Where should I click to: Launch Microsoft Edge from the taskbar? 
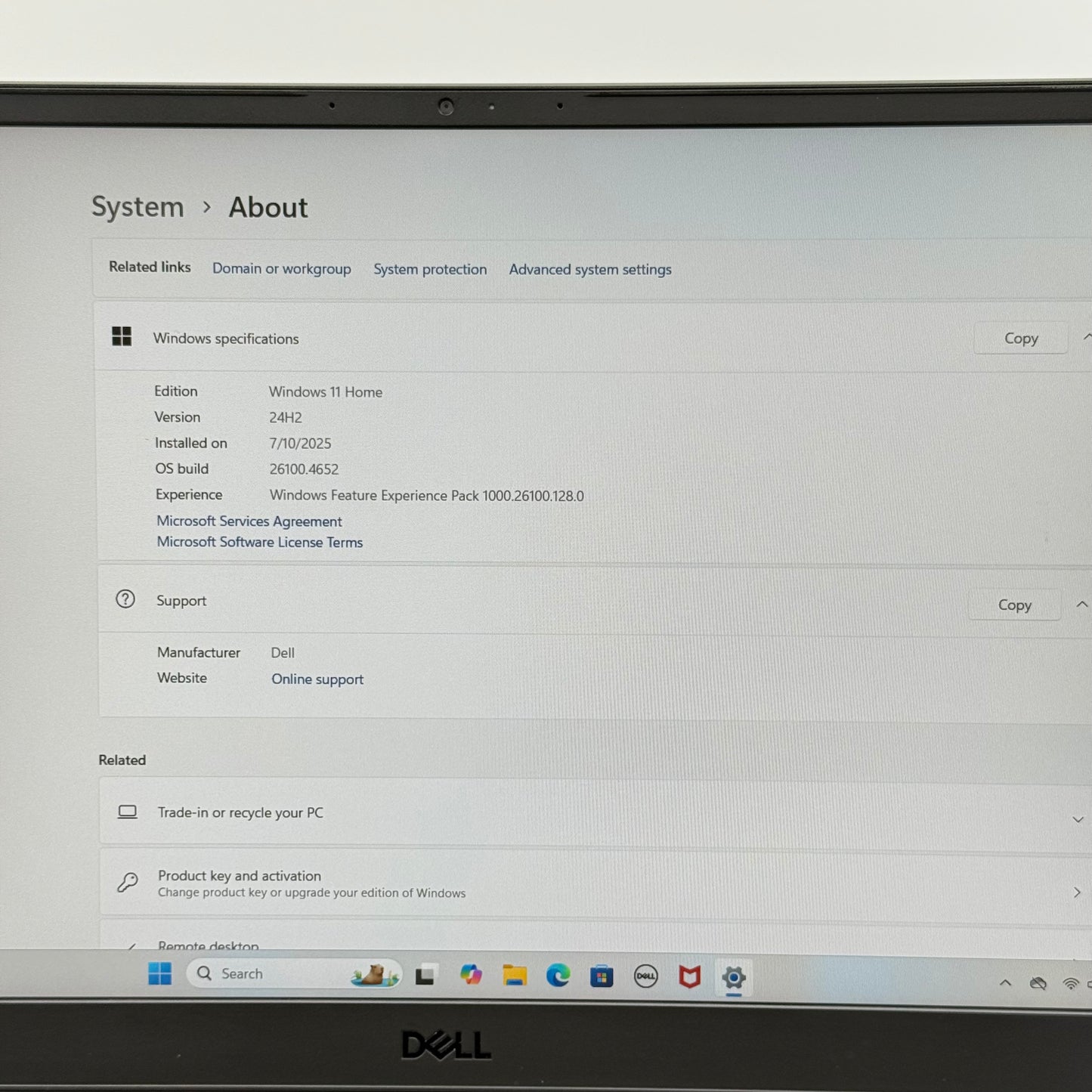tap(558, 976)
